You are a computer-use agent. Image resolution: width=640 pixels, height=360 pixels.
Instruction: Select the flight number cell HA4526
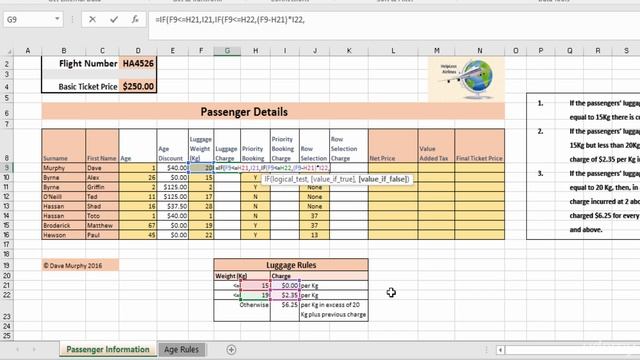click(x=138, y=64)
